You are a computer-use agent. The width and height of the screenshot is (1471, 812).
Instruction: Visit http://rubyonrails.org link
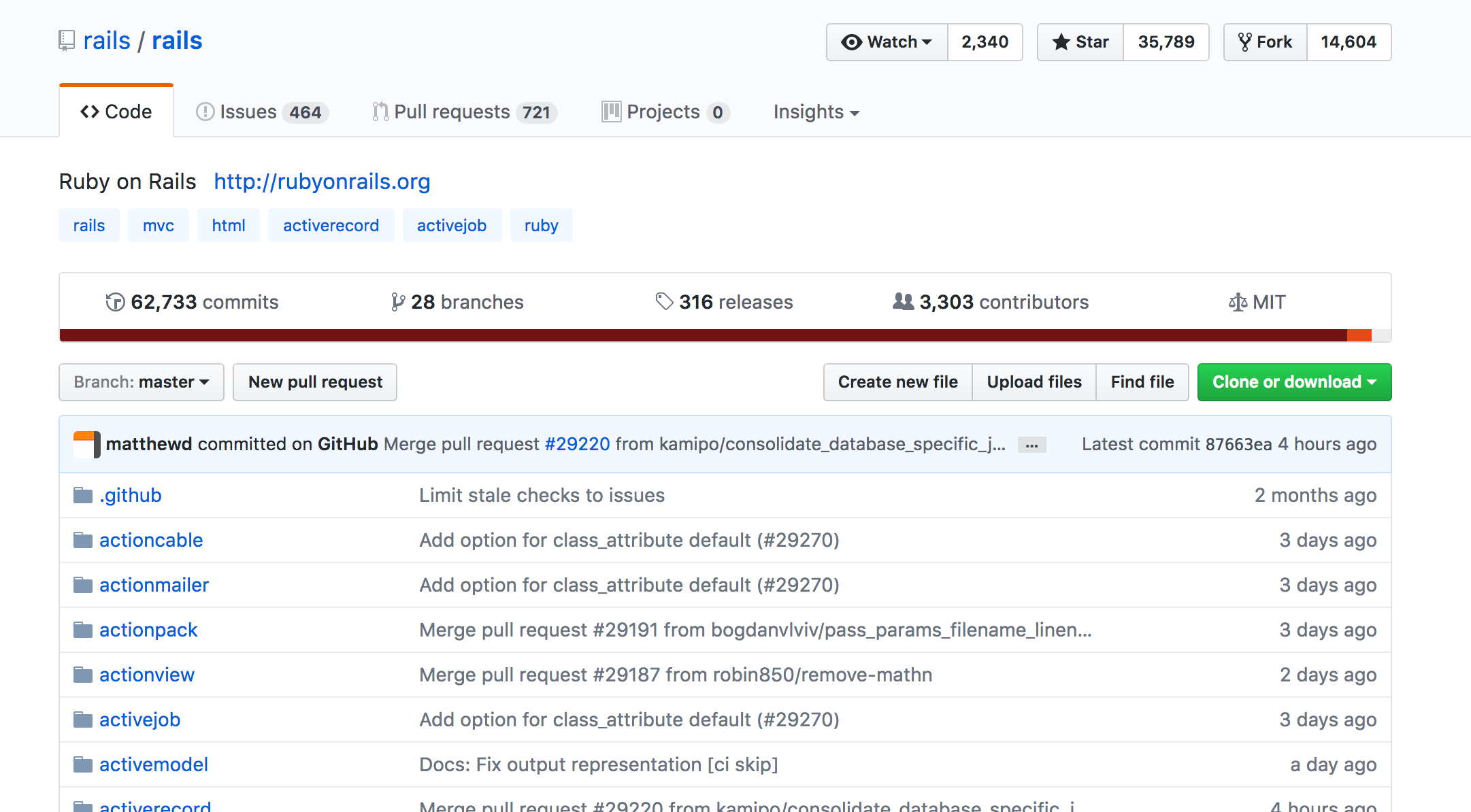[x=322, y=182]
